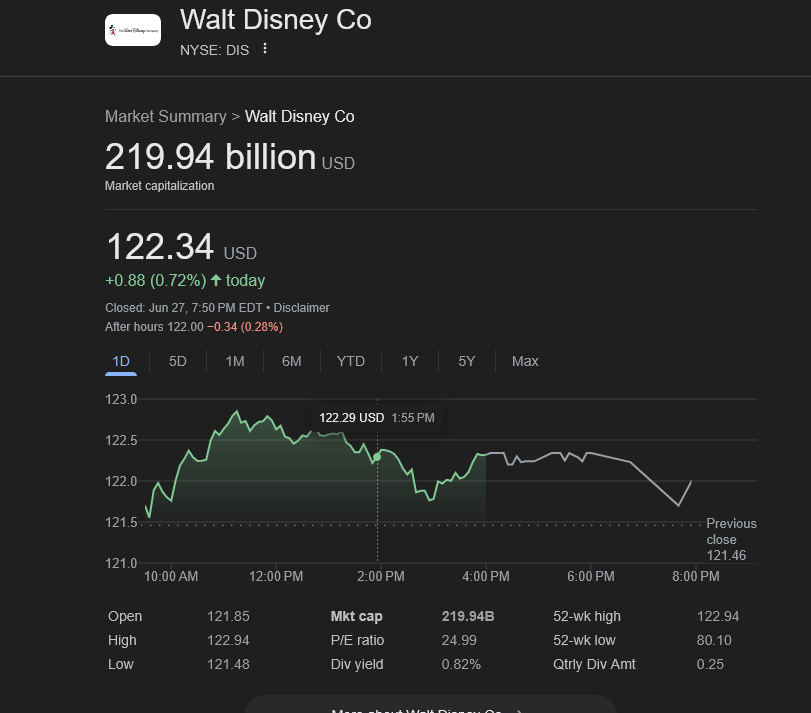Click the P/E ratio value 24.99
811x713 pixels.
pyautogui.click(x=459, y=640)
